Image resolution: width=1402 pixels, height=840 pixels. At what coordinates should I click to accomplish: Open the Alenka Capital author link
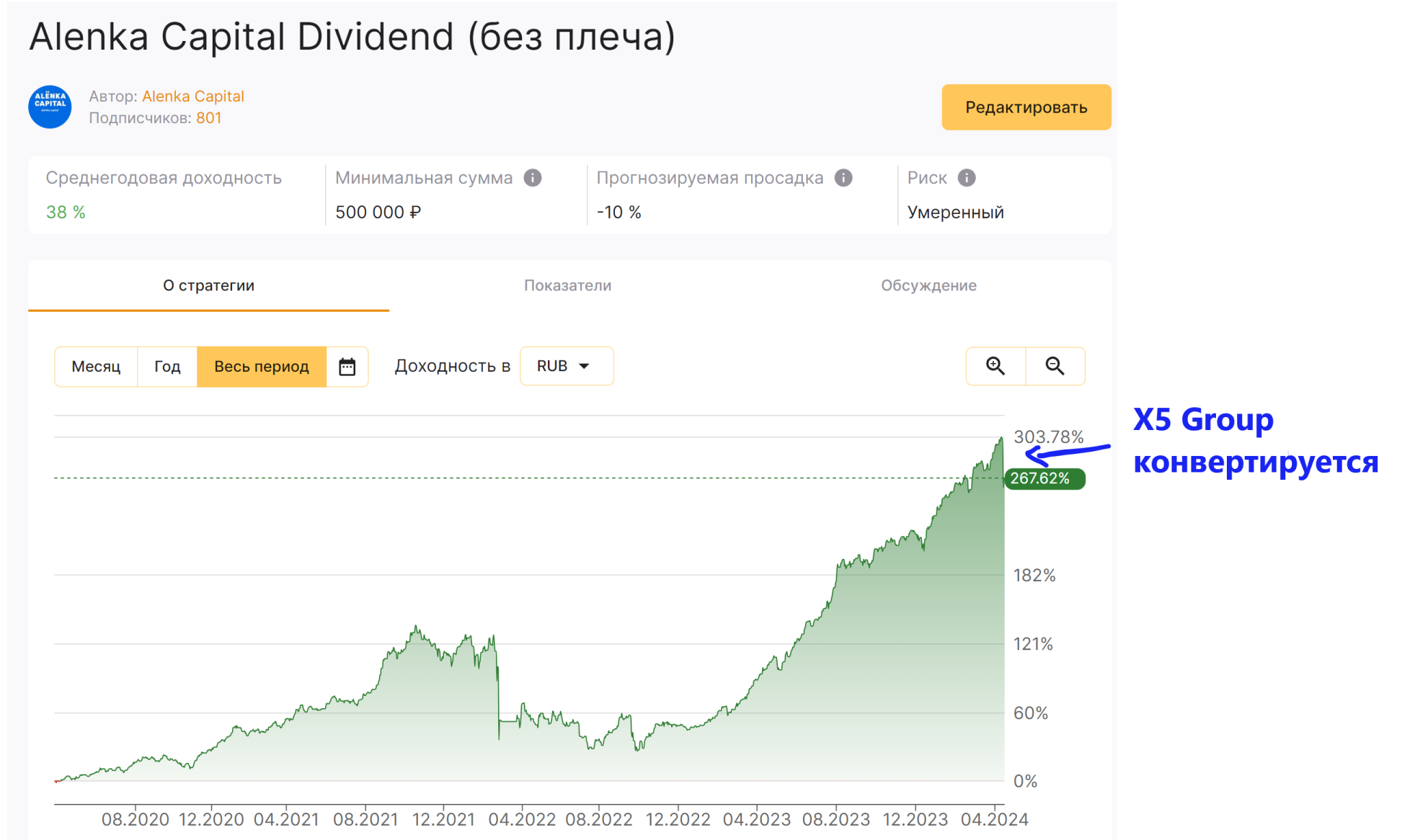point(193,97)
